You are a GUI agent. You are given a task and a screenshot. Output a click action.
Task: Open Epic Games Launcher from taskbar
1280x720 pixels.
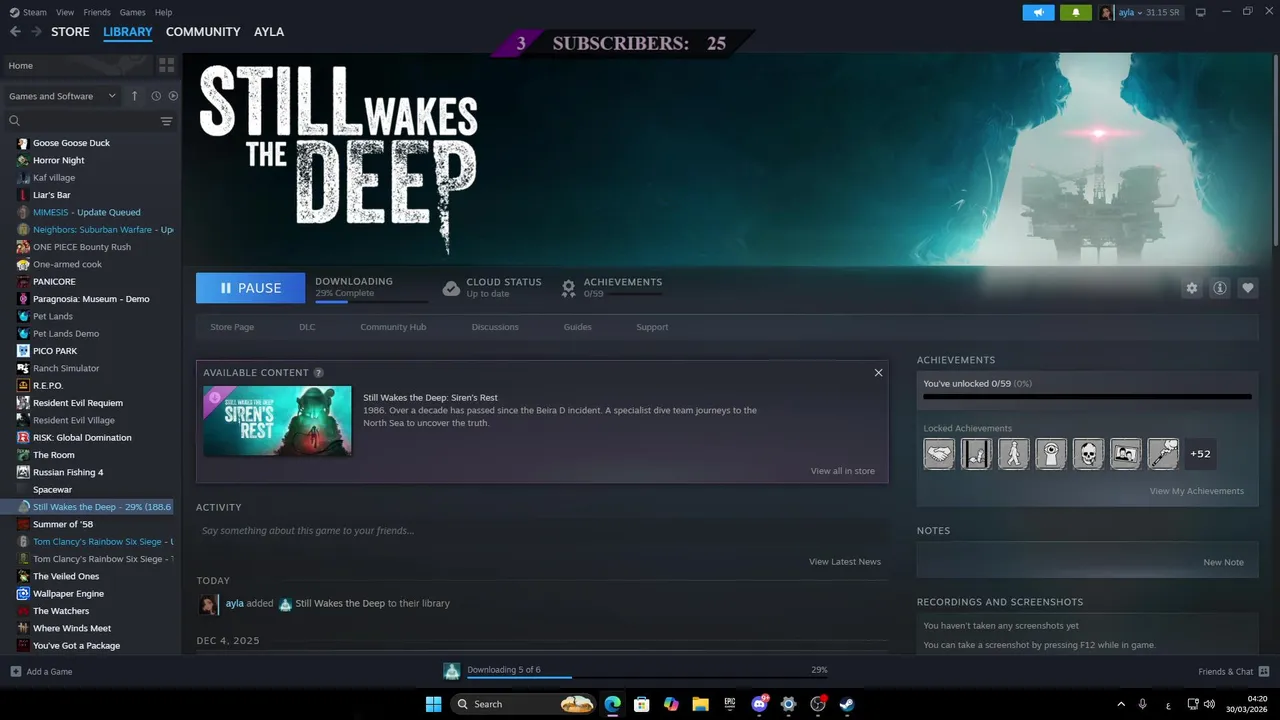[x=730, y=704]
